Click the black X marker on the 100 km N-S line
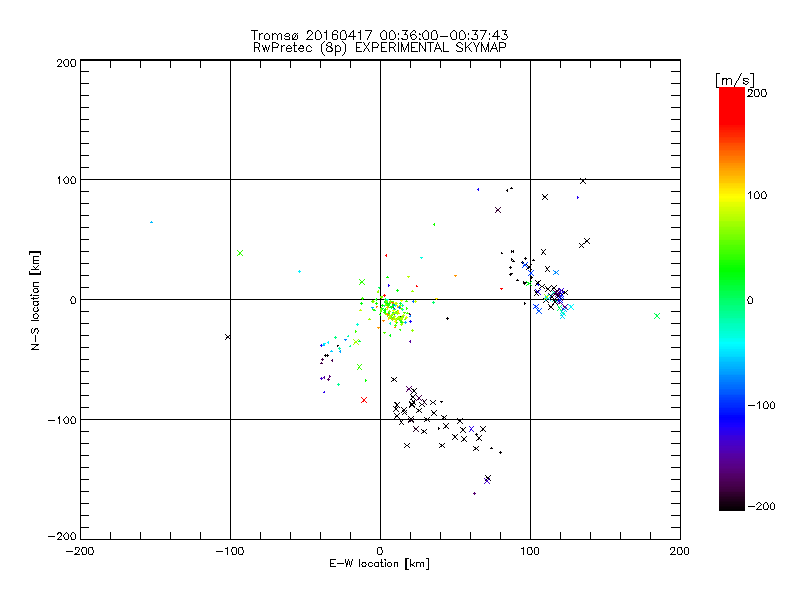This screenshot has height=600, width=800. 583,181
